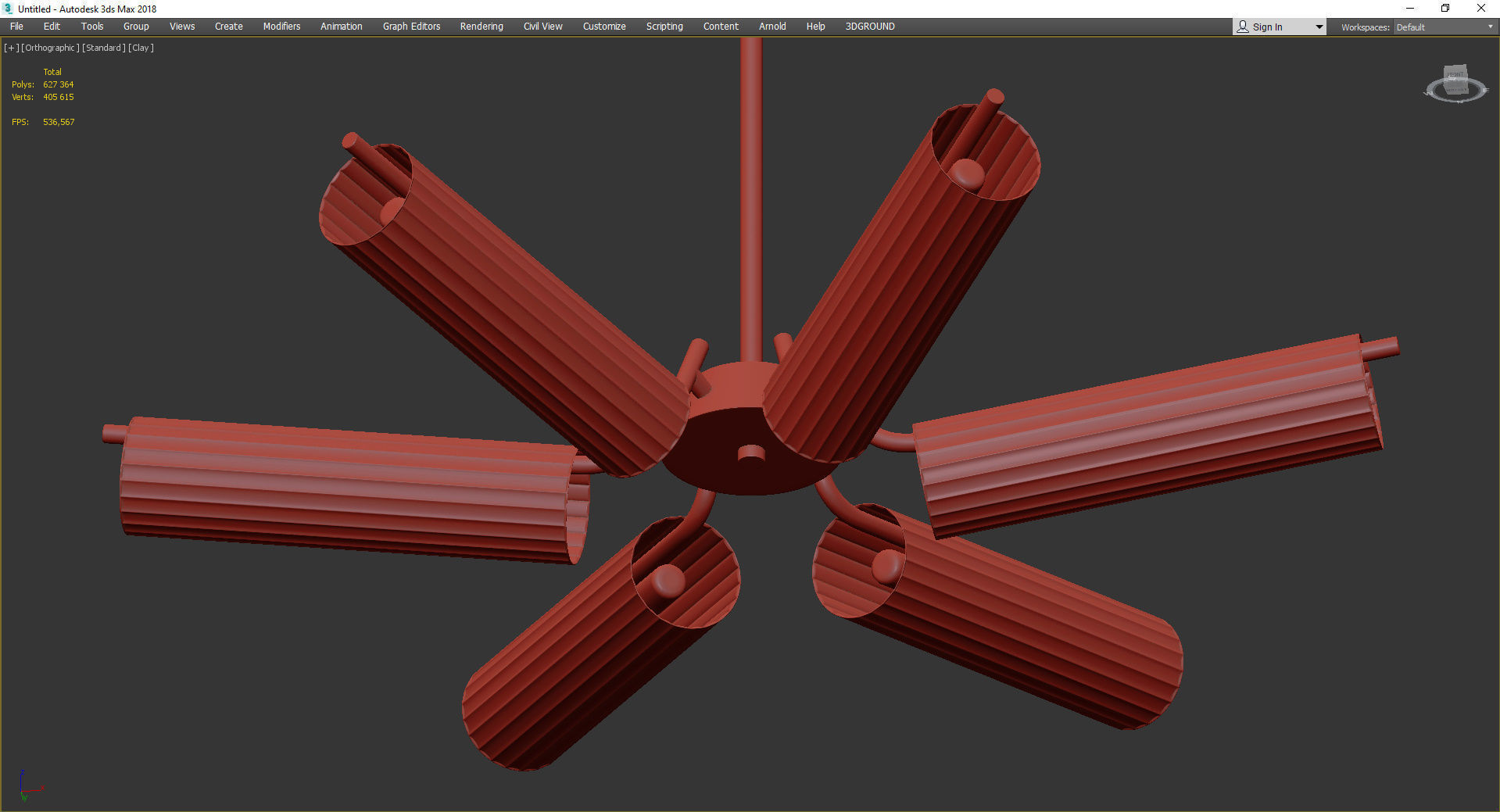This screenshot has width=1500, height=812.
Task: Expand the Sign In dropdown arrow
Action: coord(1319,27)
